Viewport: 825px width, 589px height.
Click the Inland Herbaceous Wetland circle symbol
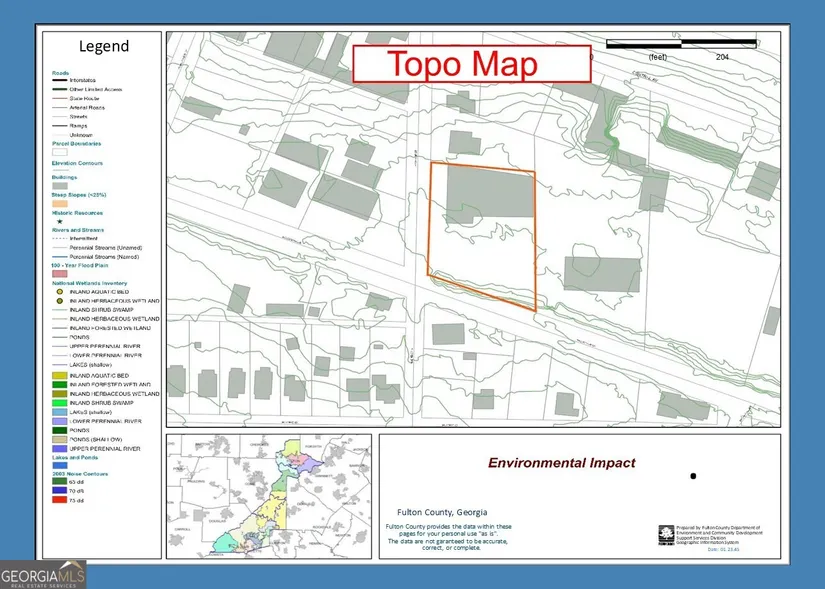(x=59, y=301)
